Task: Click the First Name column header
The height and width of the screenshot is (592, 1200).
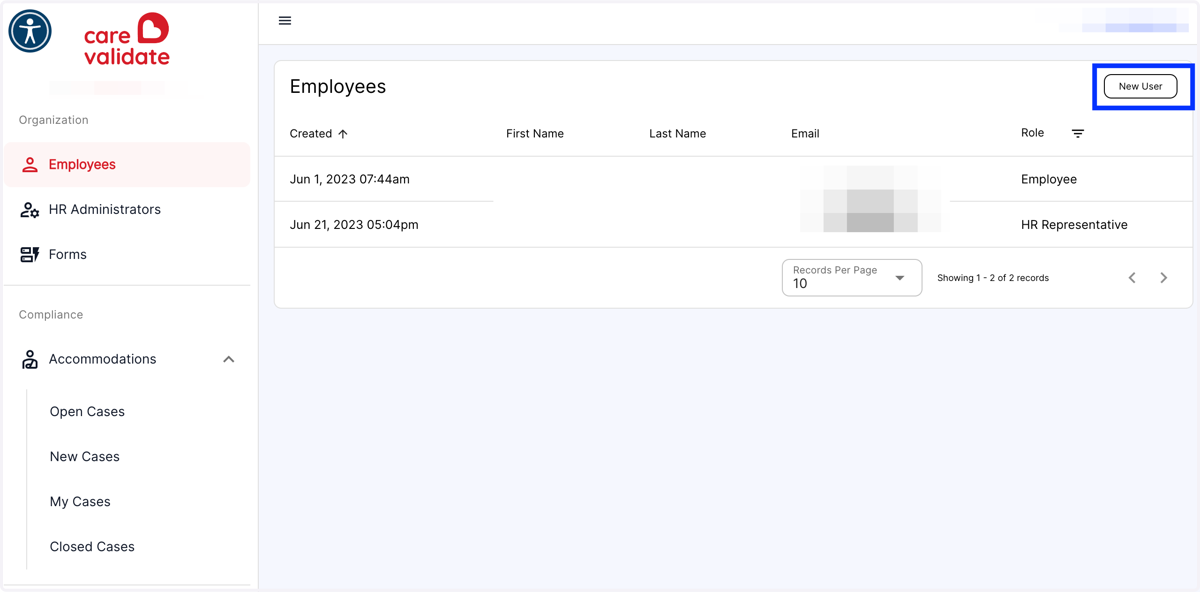Action: click(x=535, y=134)
